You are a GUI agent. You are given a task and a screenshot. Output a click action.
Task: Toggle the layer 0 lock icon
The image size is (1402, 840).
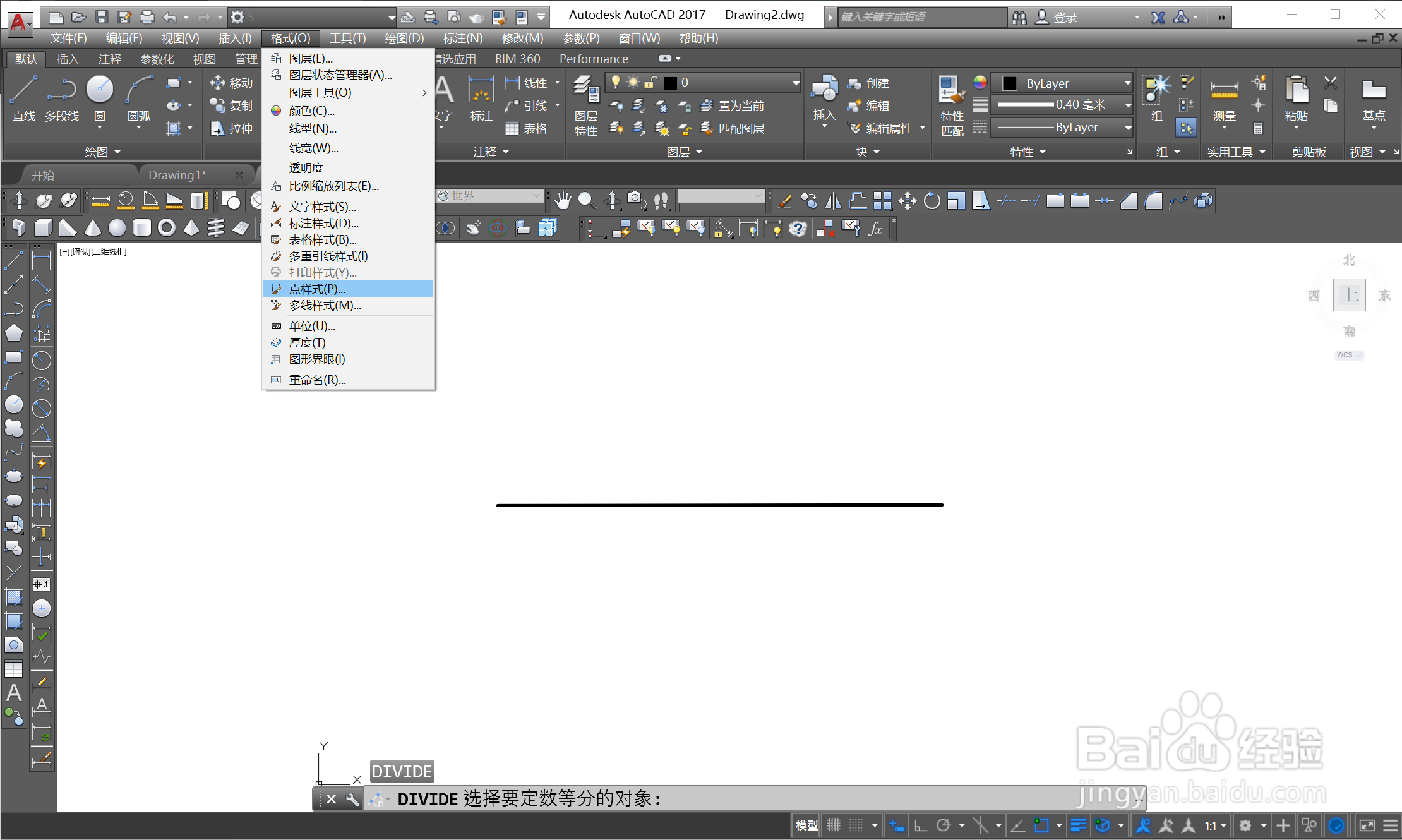pos(650,82)
